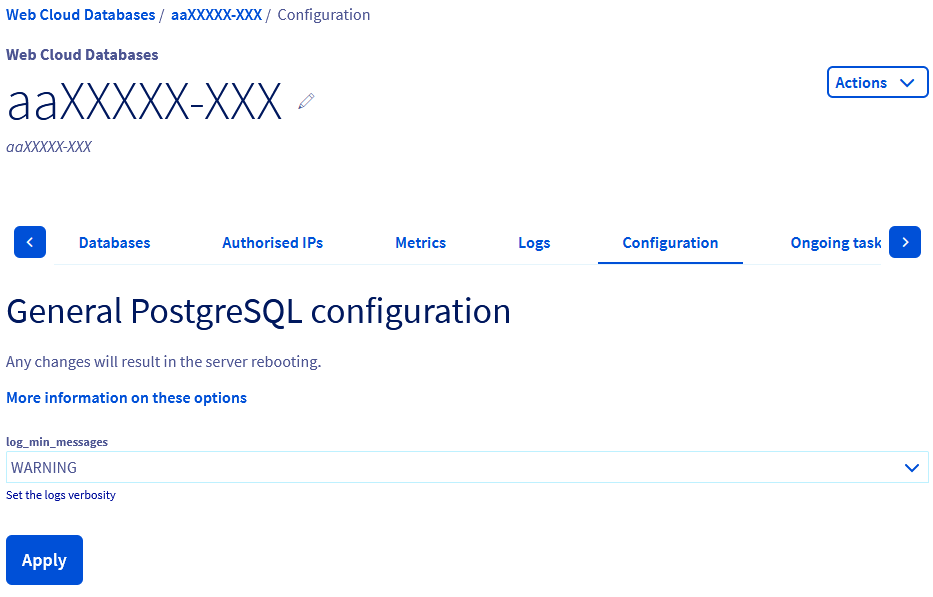Change the verbosity from WARNING to another level

tap(465, 467)
